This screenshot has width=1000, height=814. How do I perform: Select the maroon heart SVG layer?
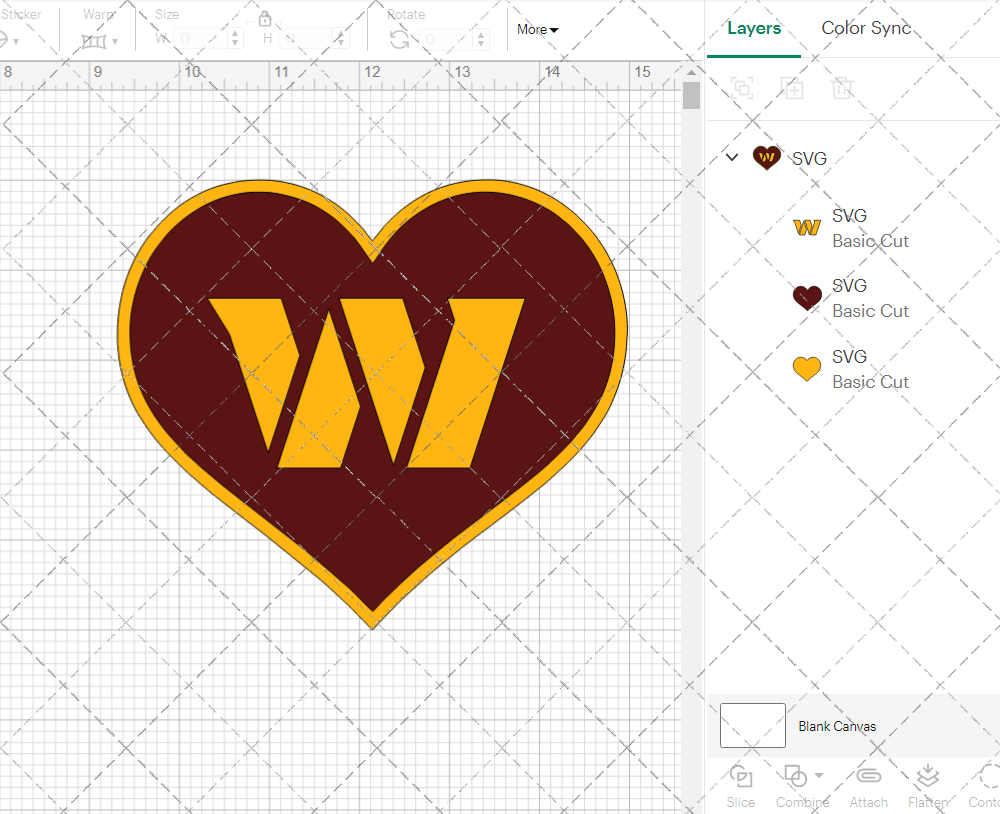pos(851,298)
